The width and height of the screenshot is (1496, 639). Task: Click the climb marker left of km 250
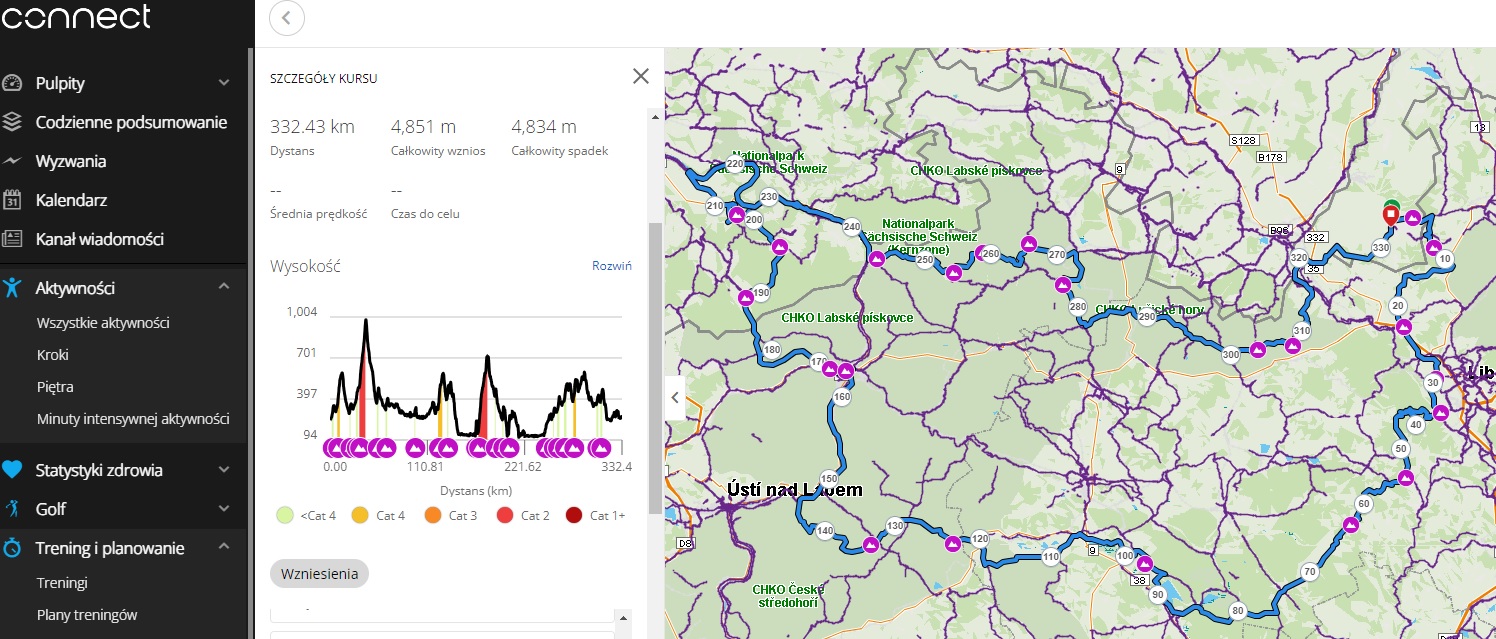[876, 259]
